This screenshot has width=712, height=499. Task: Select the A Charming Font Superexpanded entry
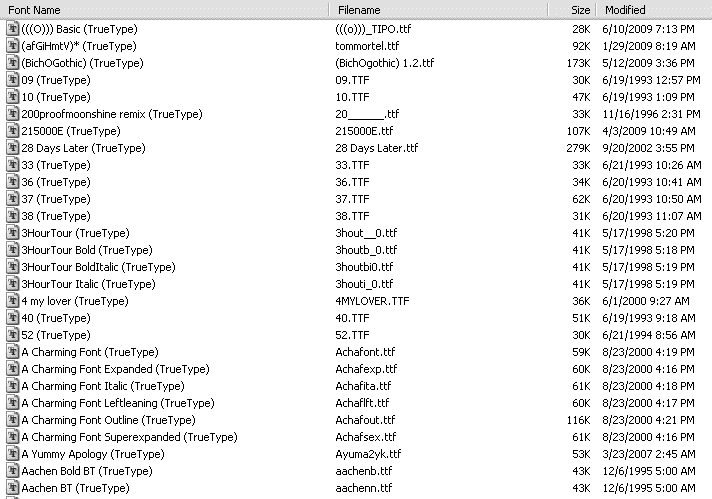click(x=129, y=437)
